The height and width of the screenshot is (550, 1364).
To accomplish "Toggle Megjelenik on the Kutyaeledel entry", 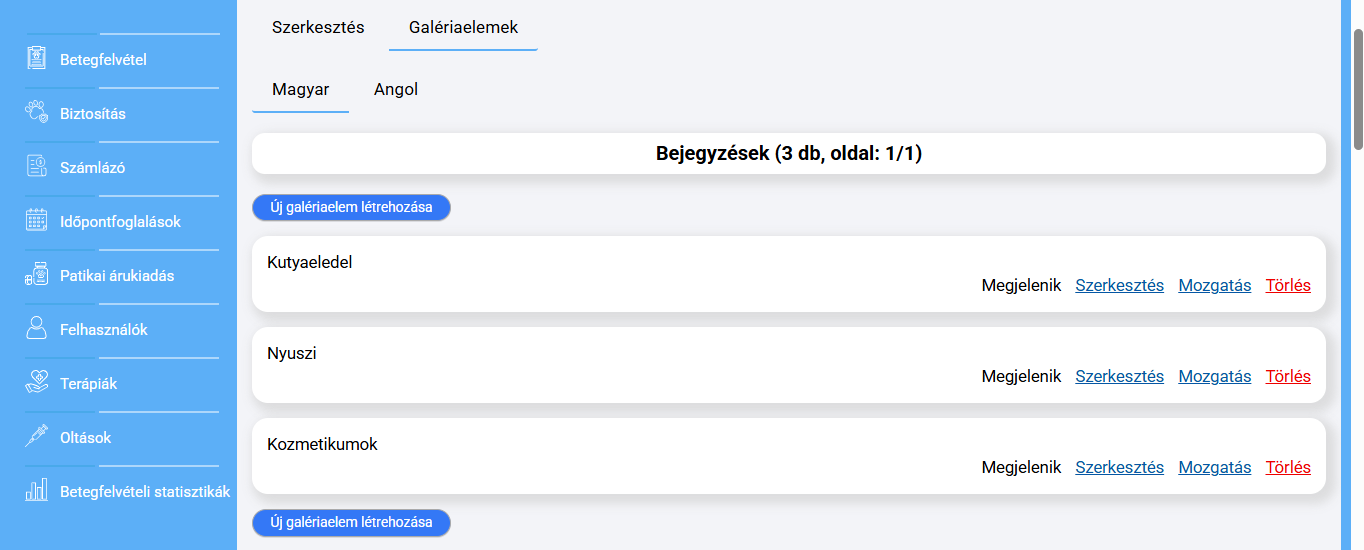I will tap(1021, 285).
